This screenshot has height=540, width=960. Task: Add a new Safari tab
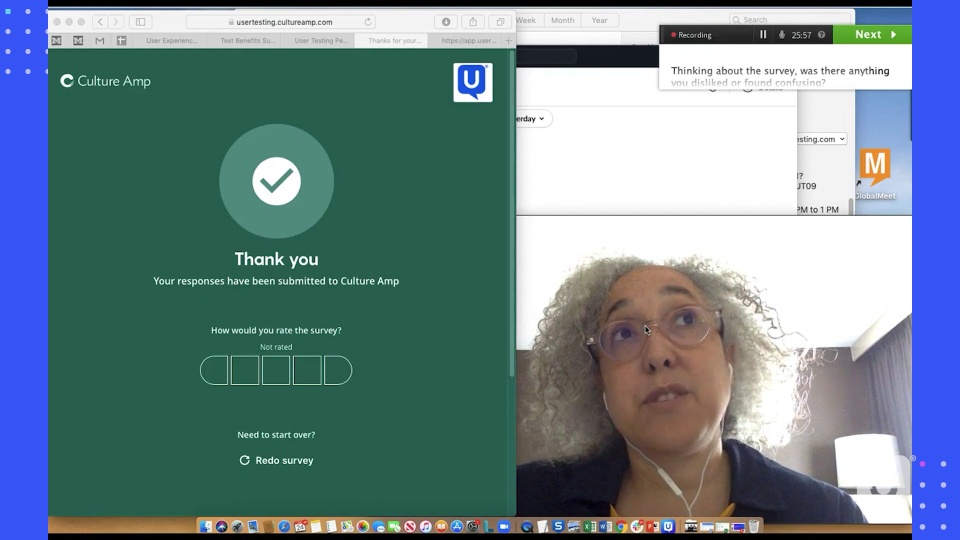pyautogui.click(x=508, y=40)
